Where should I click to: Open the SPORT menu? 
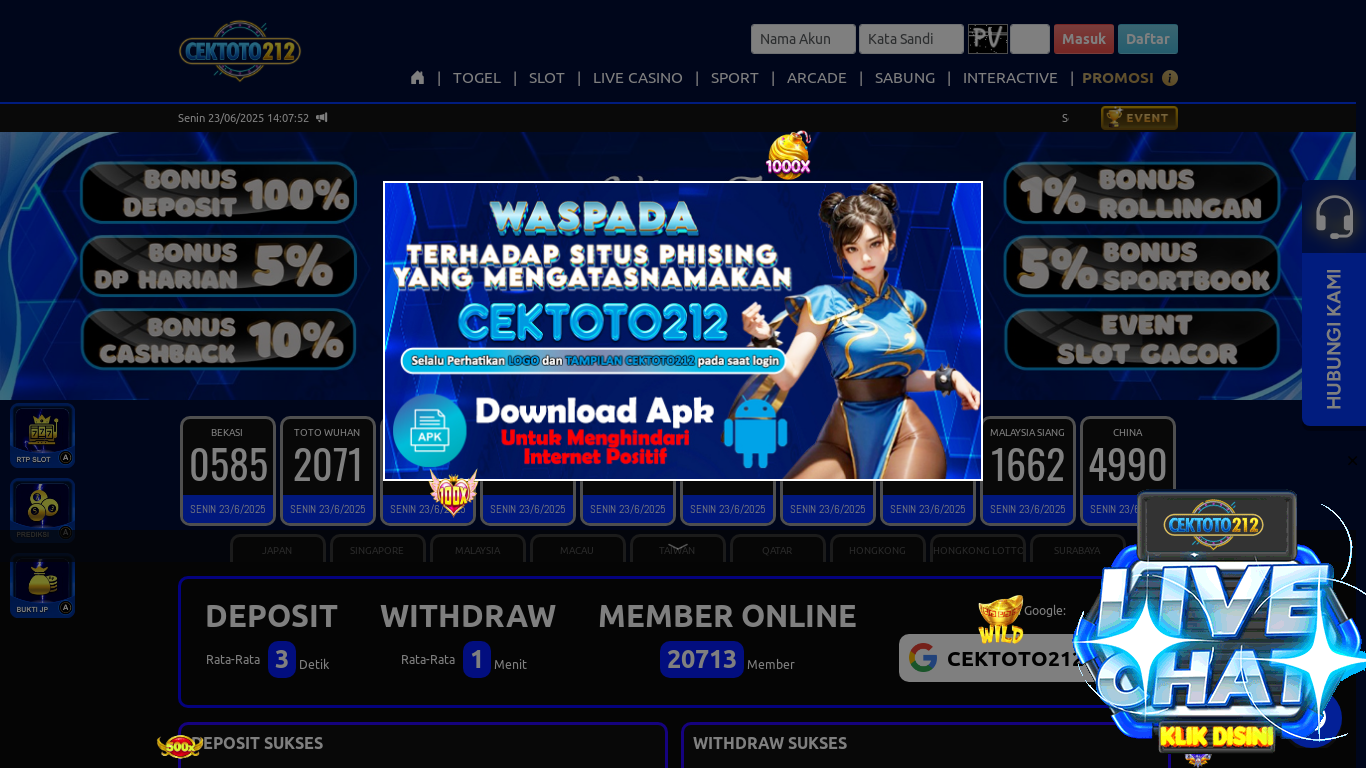(x=735, y=78)
